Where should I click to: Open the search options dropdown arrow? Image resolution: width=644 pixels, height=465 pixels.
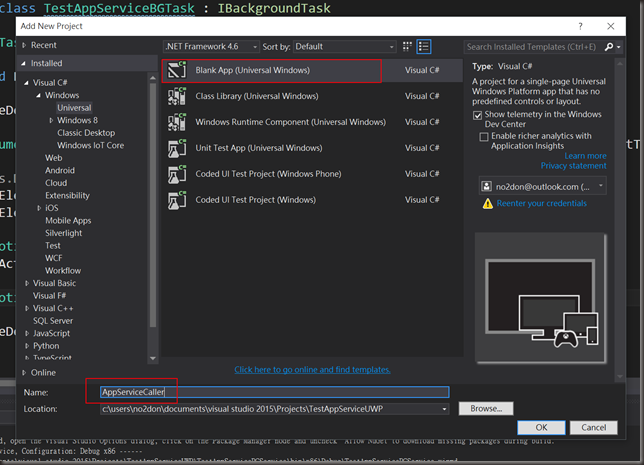pyautogui.click(x=618, y=47)
